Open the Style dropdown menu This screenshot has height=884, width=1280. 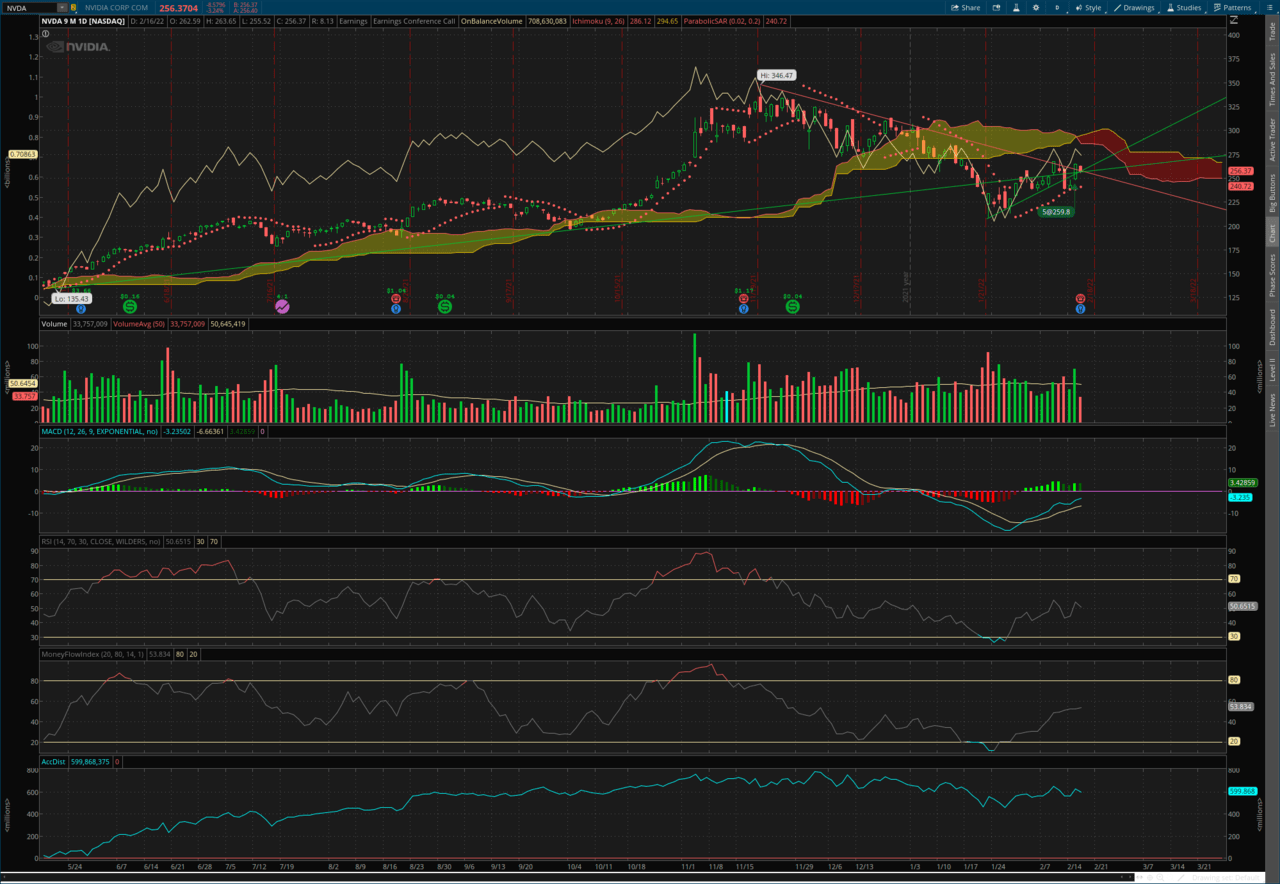point(1088,8)
